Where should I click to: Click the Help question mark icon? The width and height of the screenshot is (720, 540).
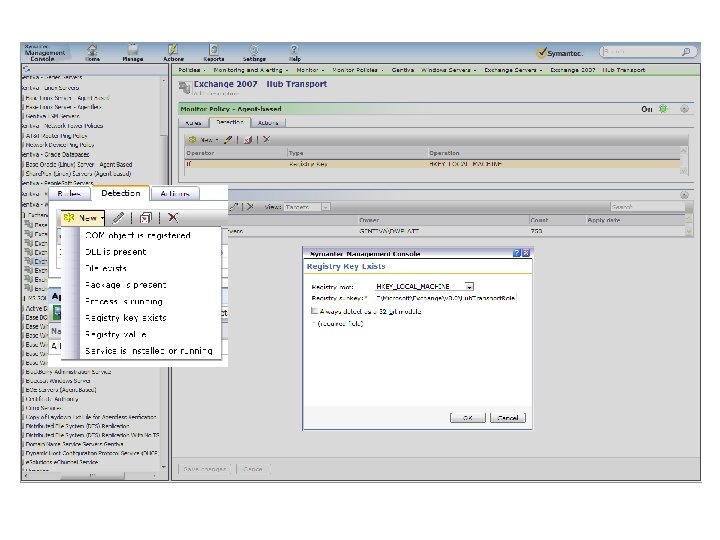pyautogui.click(x=294, y=53)
